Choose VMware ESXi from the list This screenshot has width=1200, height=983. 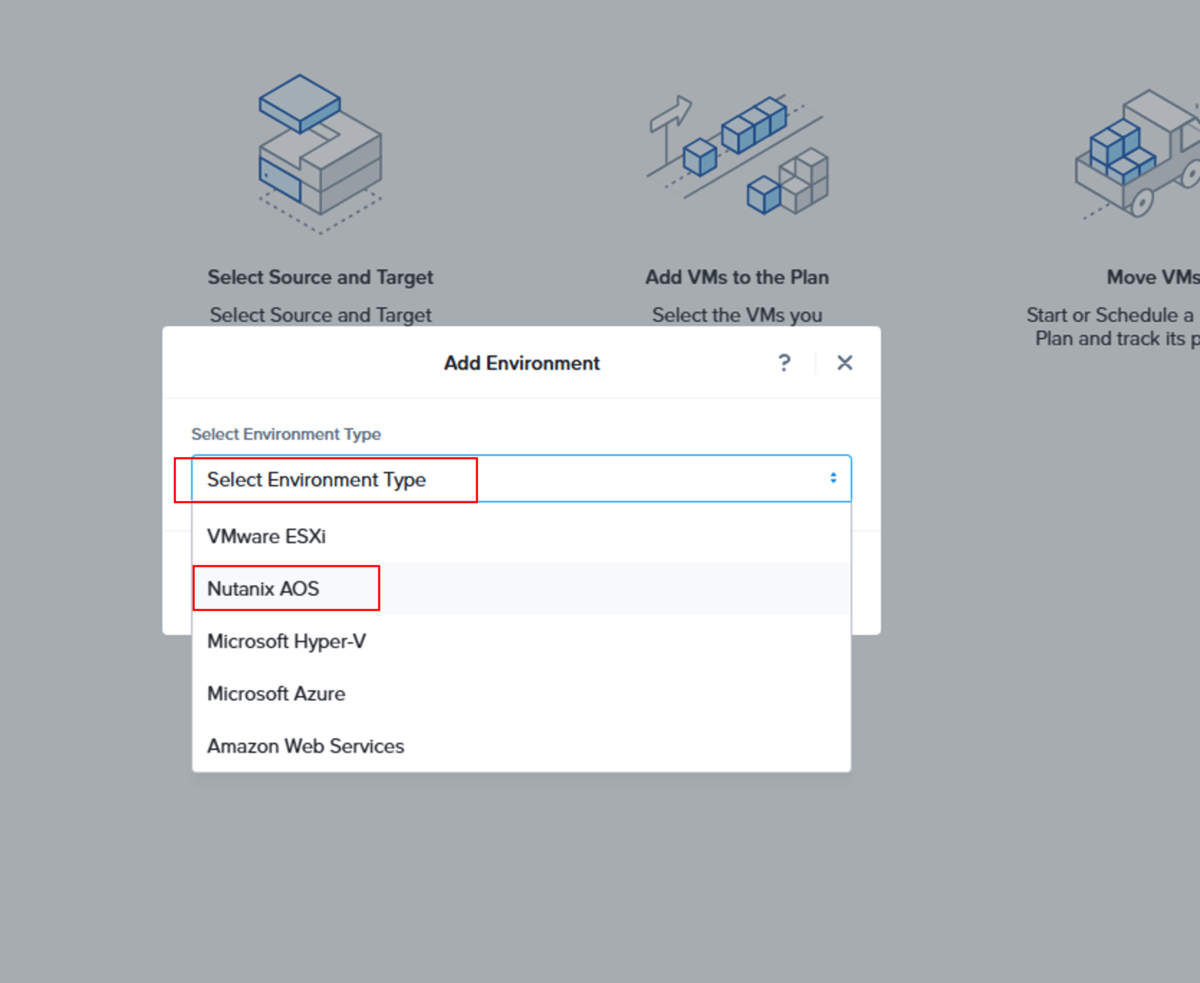point(521,536)
